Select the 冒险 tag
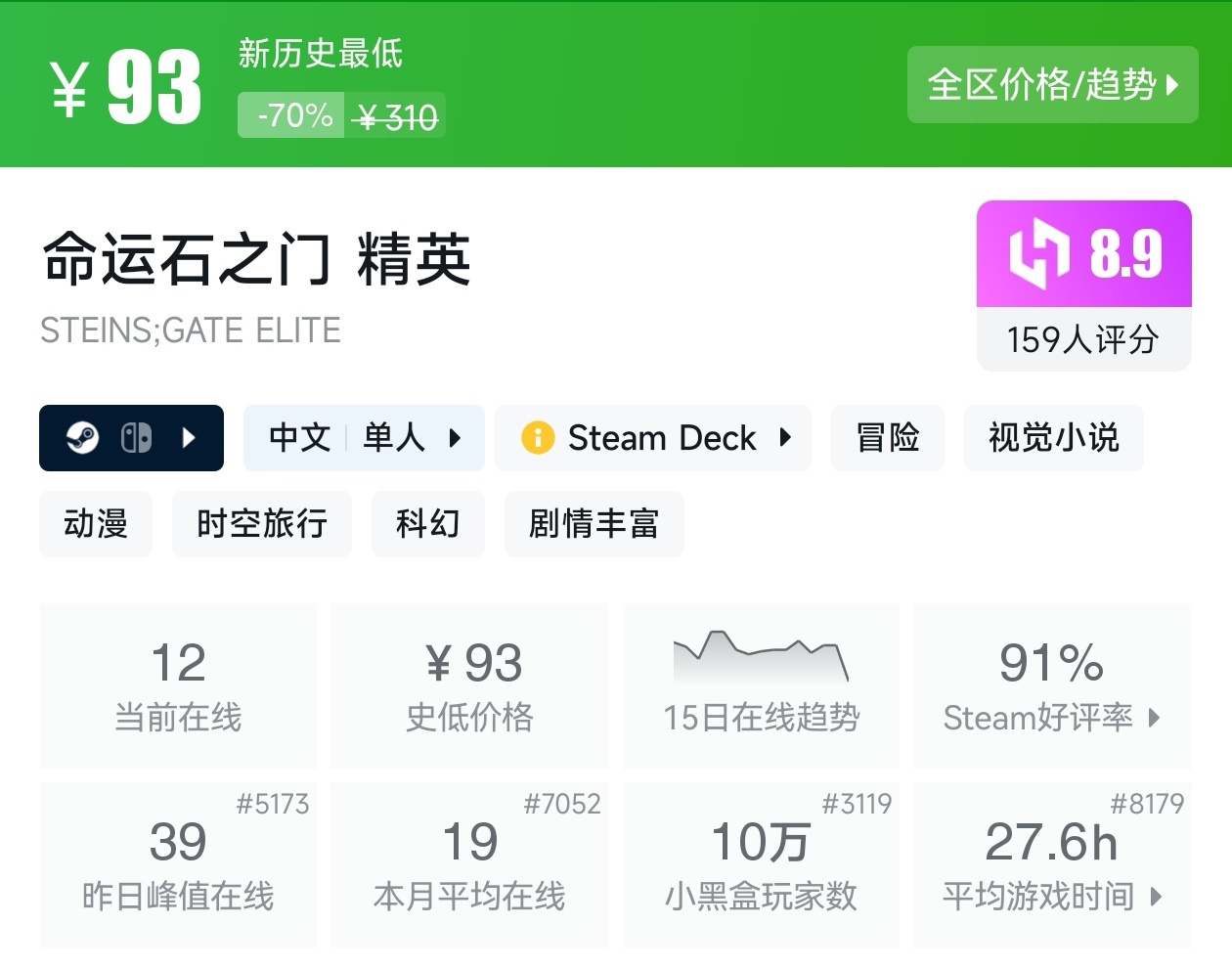Screen dimensions: 1232x969 [x=888, y=438]
